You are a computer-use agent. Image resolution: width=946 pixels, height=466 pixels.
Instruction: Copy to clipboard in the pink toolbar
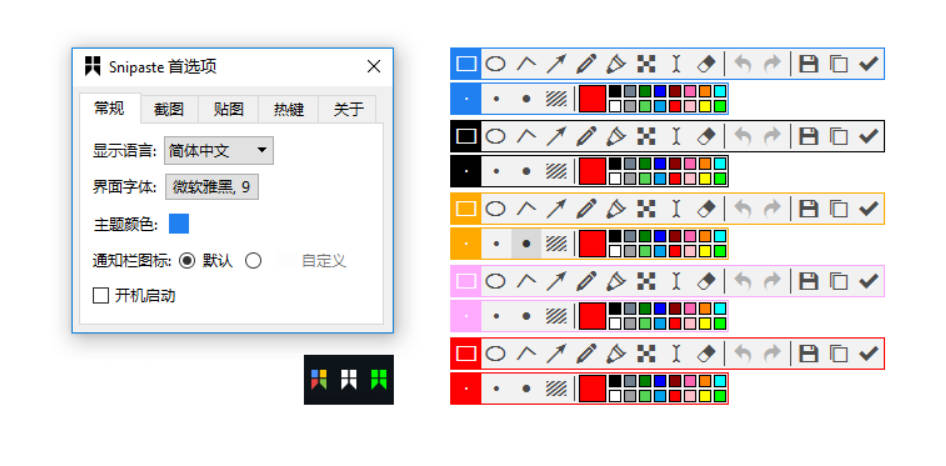click(x=838, y=281)
